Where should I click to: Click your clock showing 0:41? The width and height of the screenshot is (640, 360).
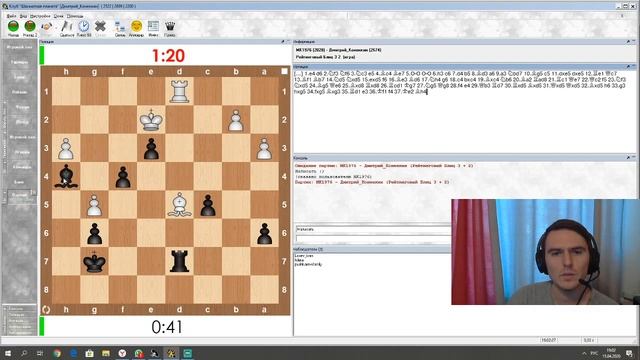click(x=167, y=327)
